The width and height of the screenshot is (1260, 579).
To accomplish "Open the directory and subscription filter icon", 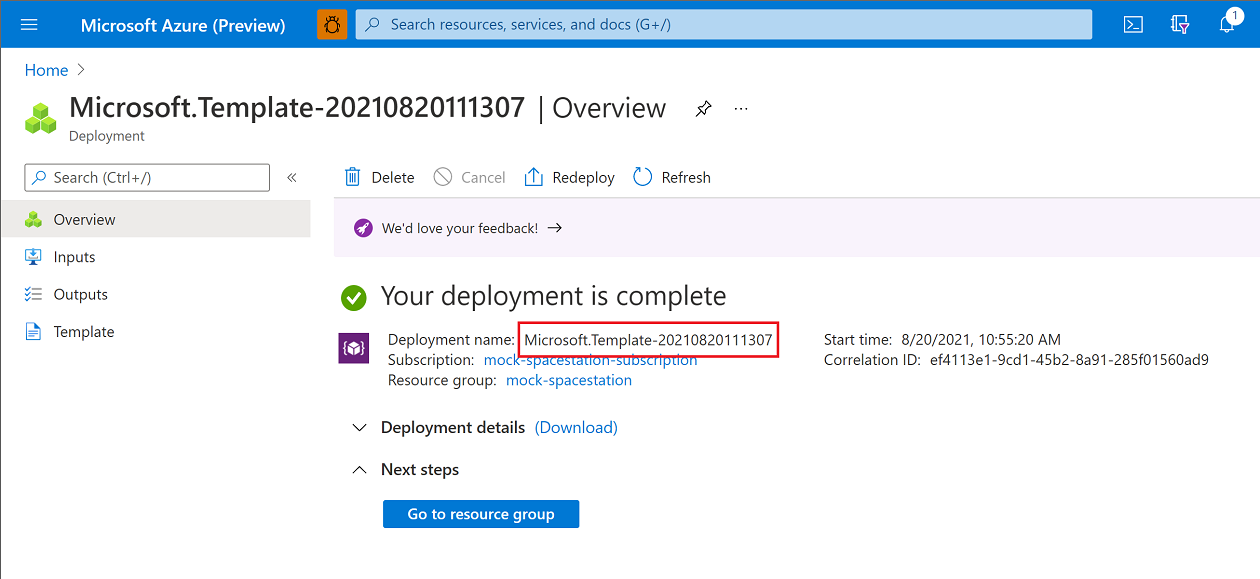I will (1180, 25).
